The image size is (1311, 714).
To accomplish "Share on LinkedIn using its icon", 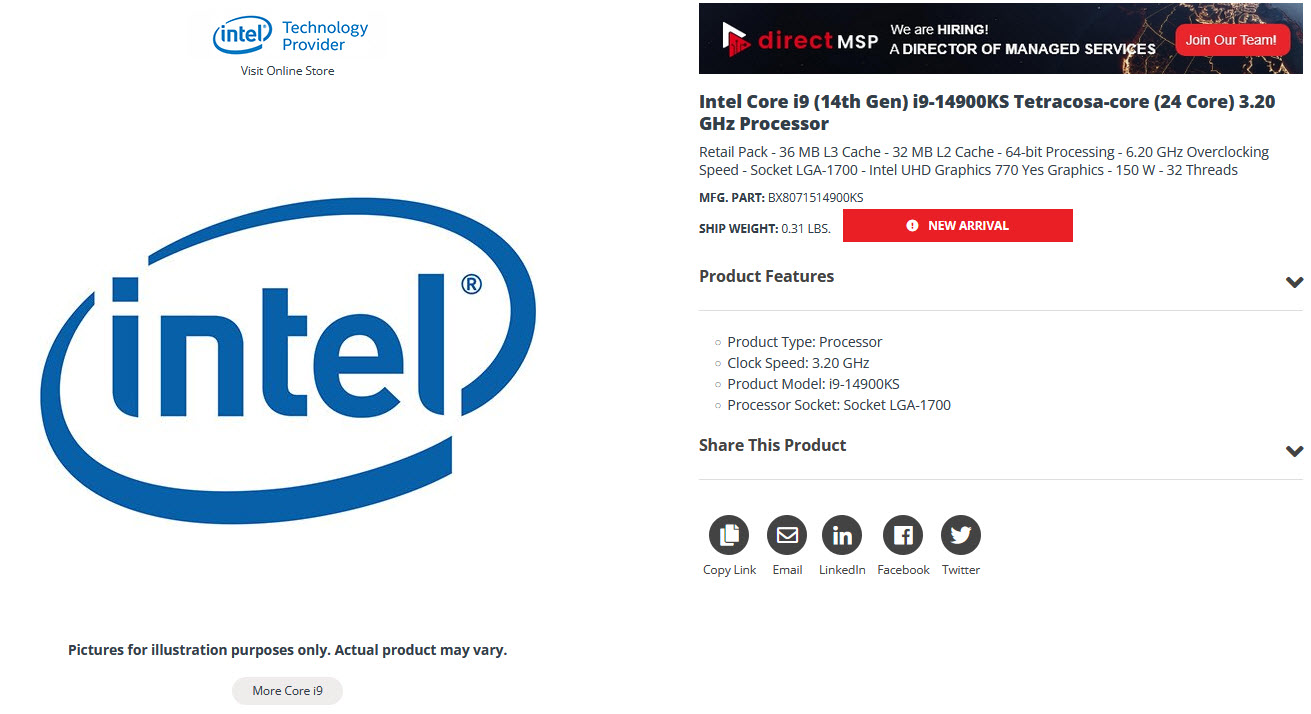I will click(x=842, y=536).
